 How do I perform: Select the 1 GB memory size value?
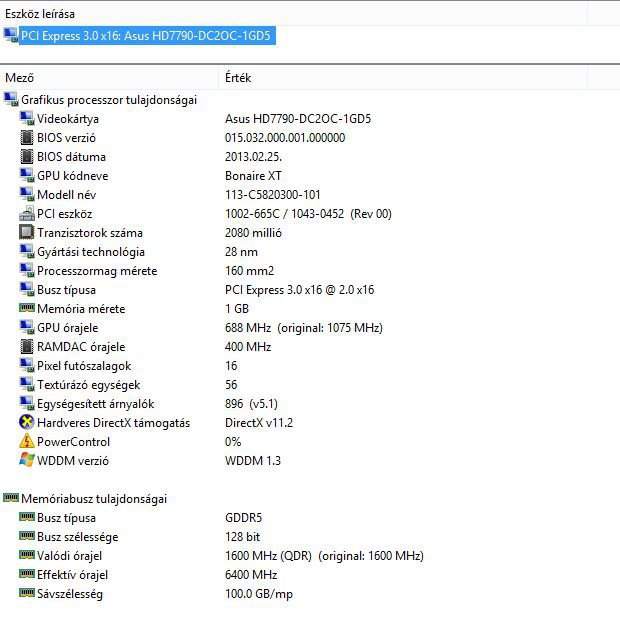(237, 309)
